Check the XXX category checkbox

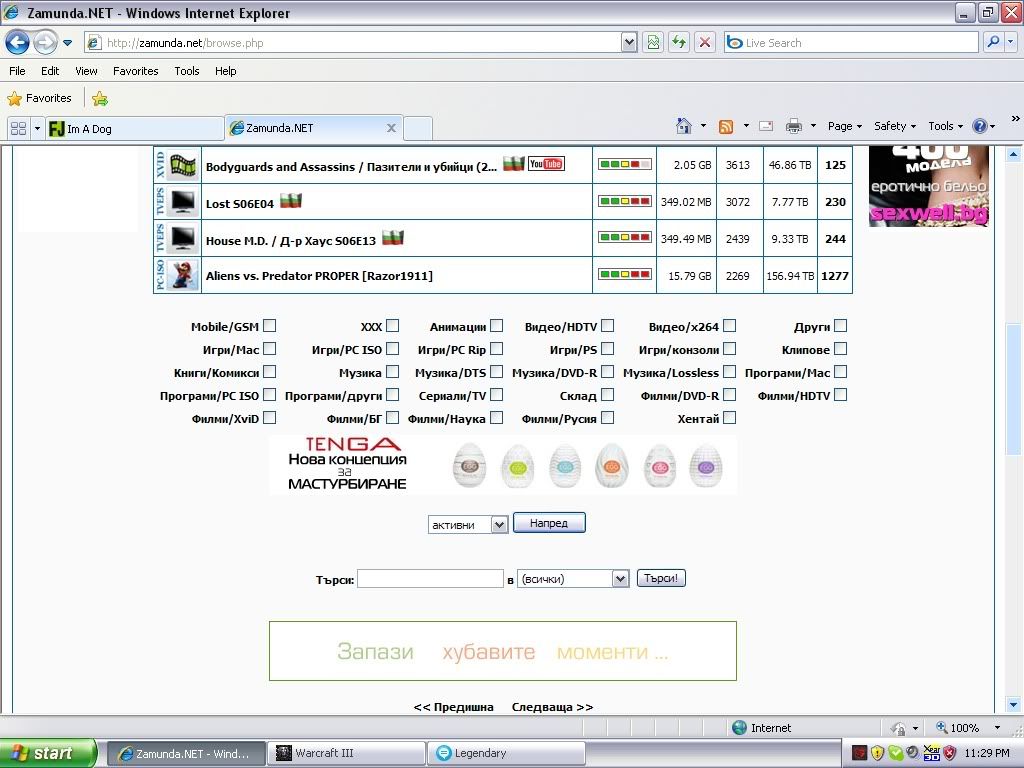392,325
